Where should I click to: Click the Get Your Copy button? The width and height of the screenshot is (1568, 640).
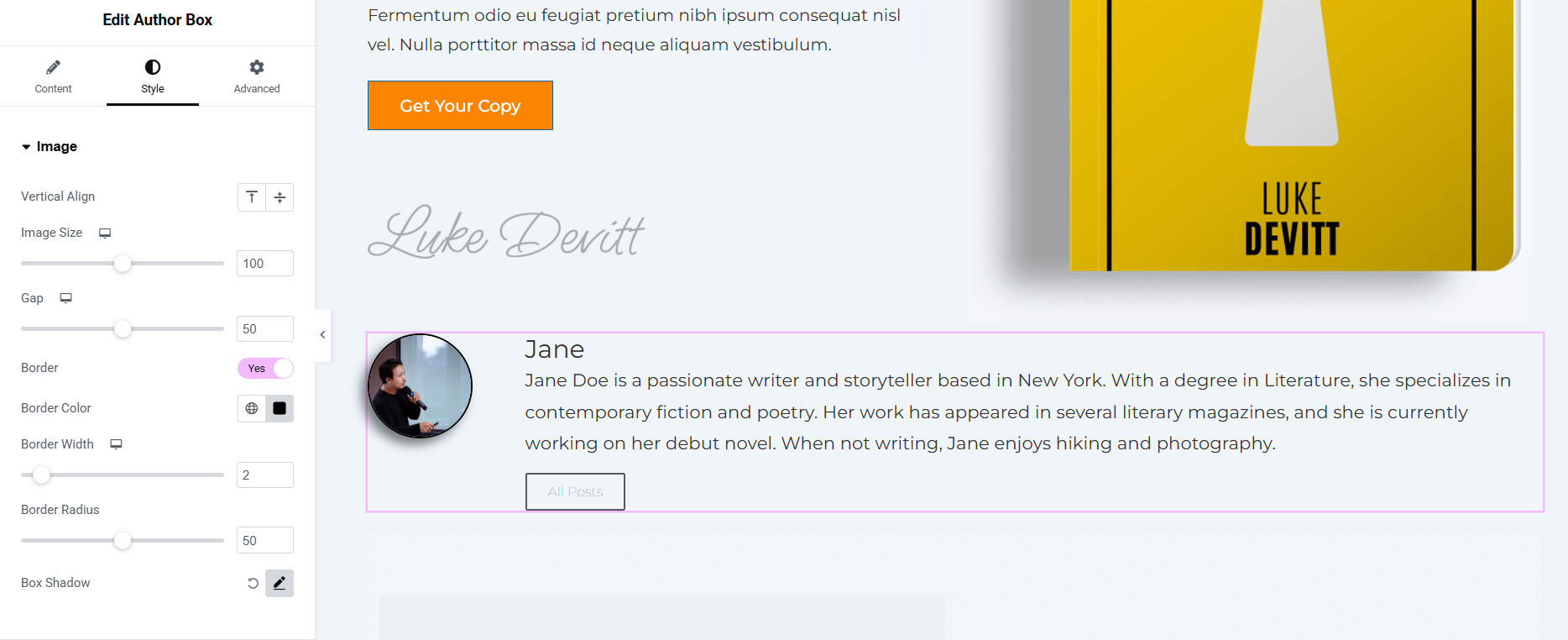tap(460, 106)
